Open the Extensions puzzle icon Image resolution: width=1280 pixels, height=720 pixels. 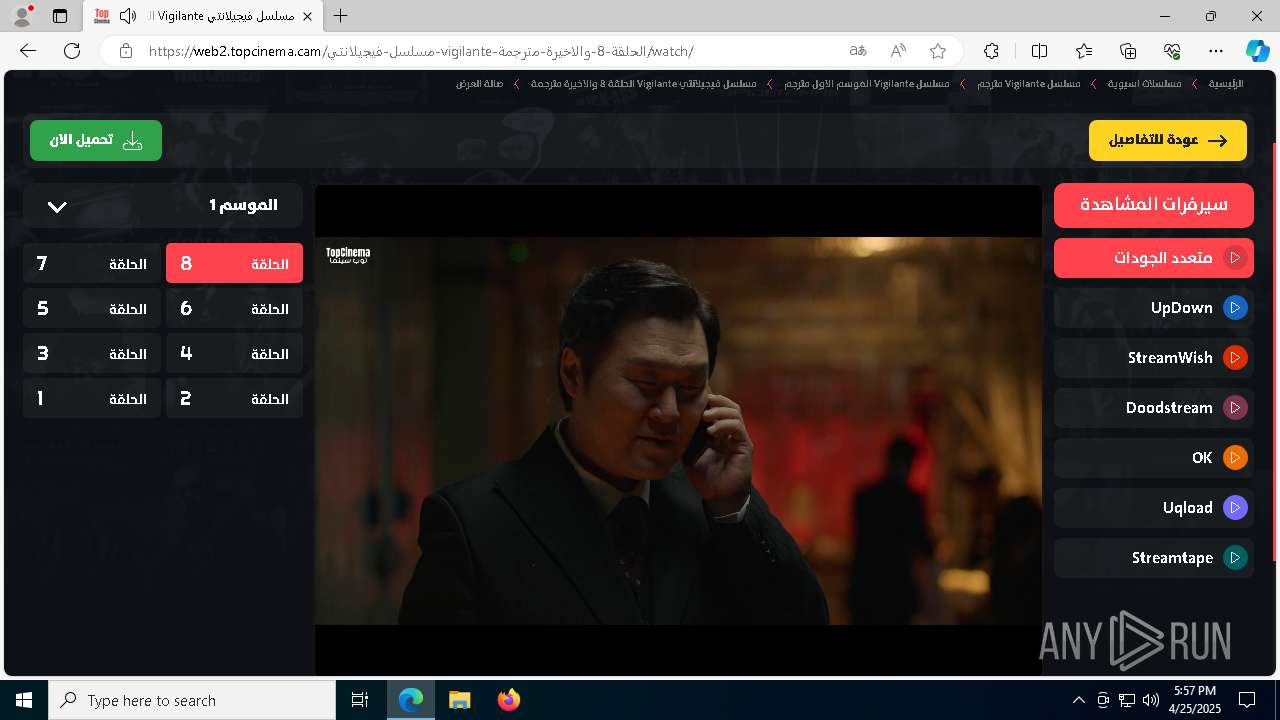(991, 51)
